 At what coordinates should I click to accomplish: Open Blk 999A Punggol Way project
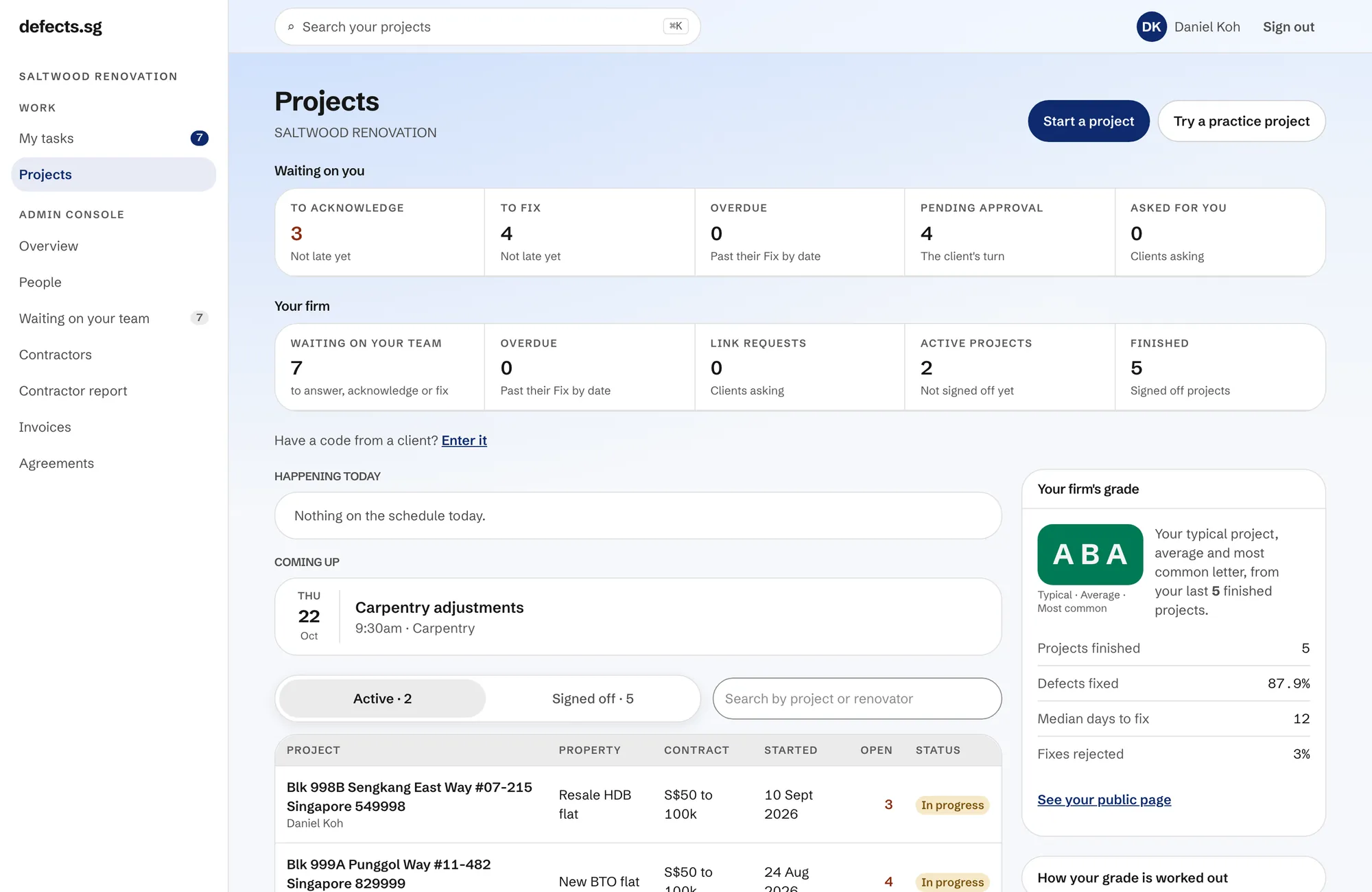pos(389,873)
